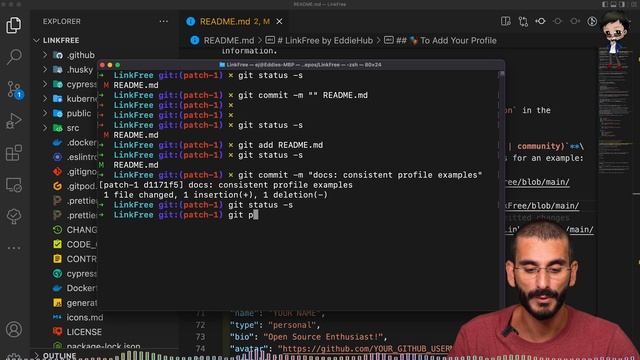The image size is (640, 360).
Task: Open the Explorer view in activity bar
Action: (x=13, y=25)
